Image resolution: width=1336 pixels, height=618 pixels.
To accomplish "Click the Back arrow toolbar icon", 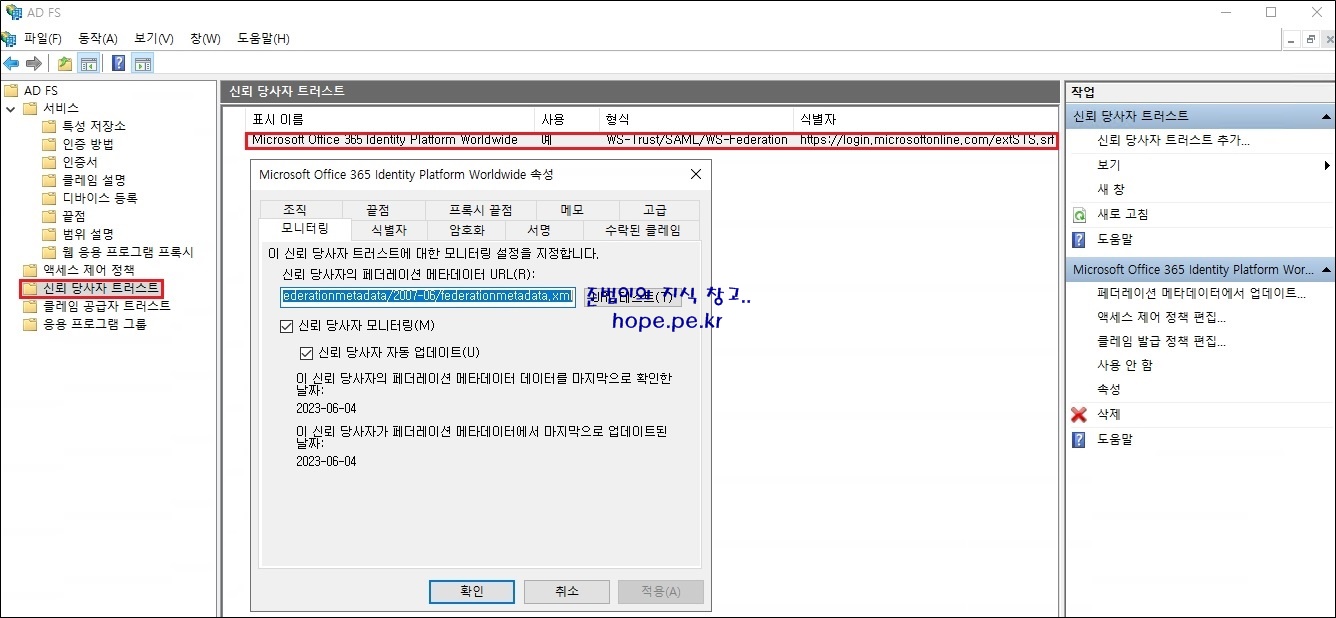I will 12,64.
